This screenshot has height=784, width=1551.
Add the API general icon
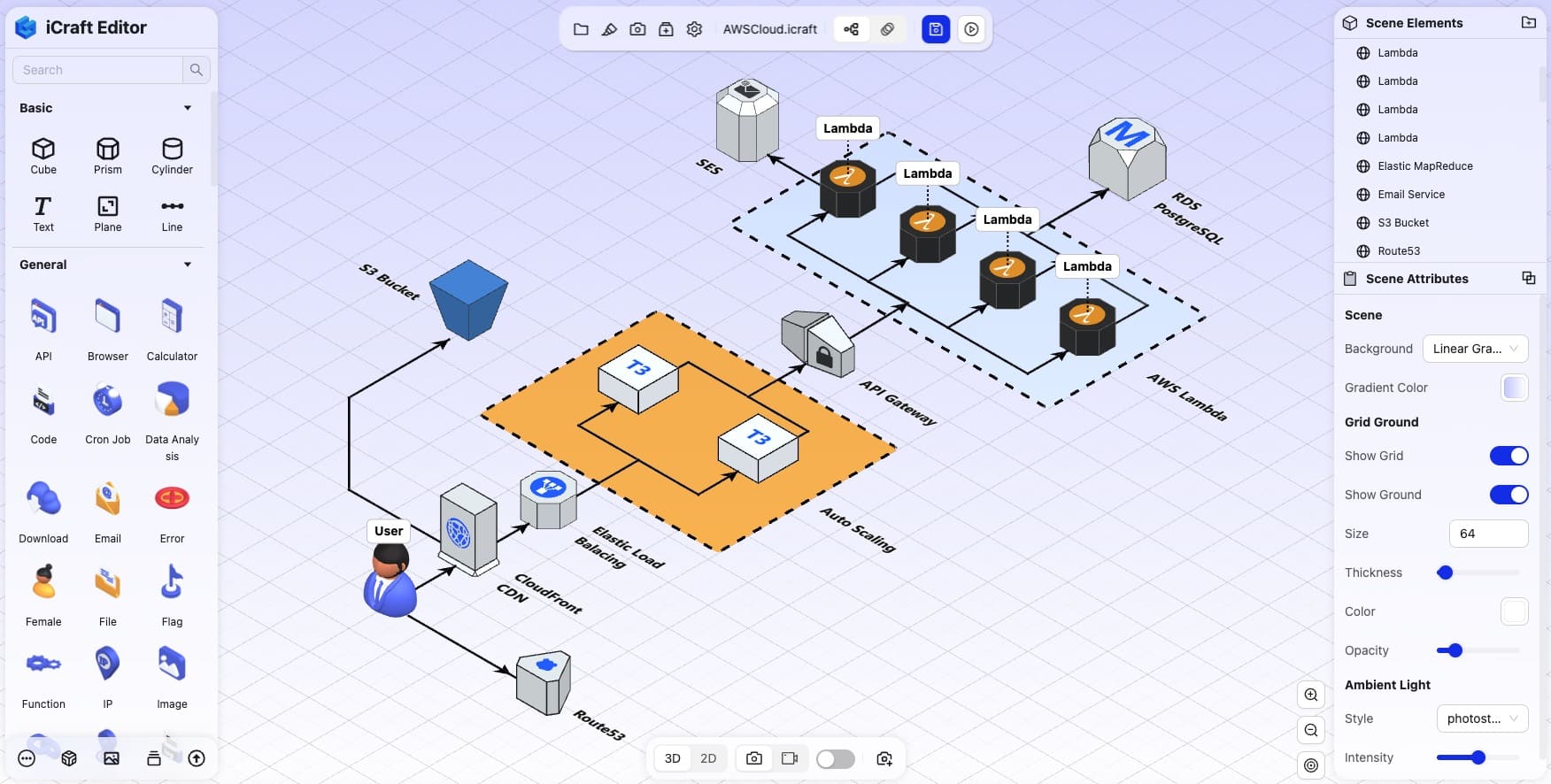43,328
